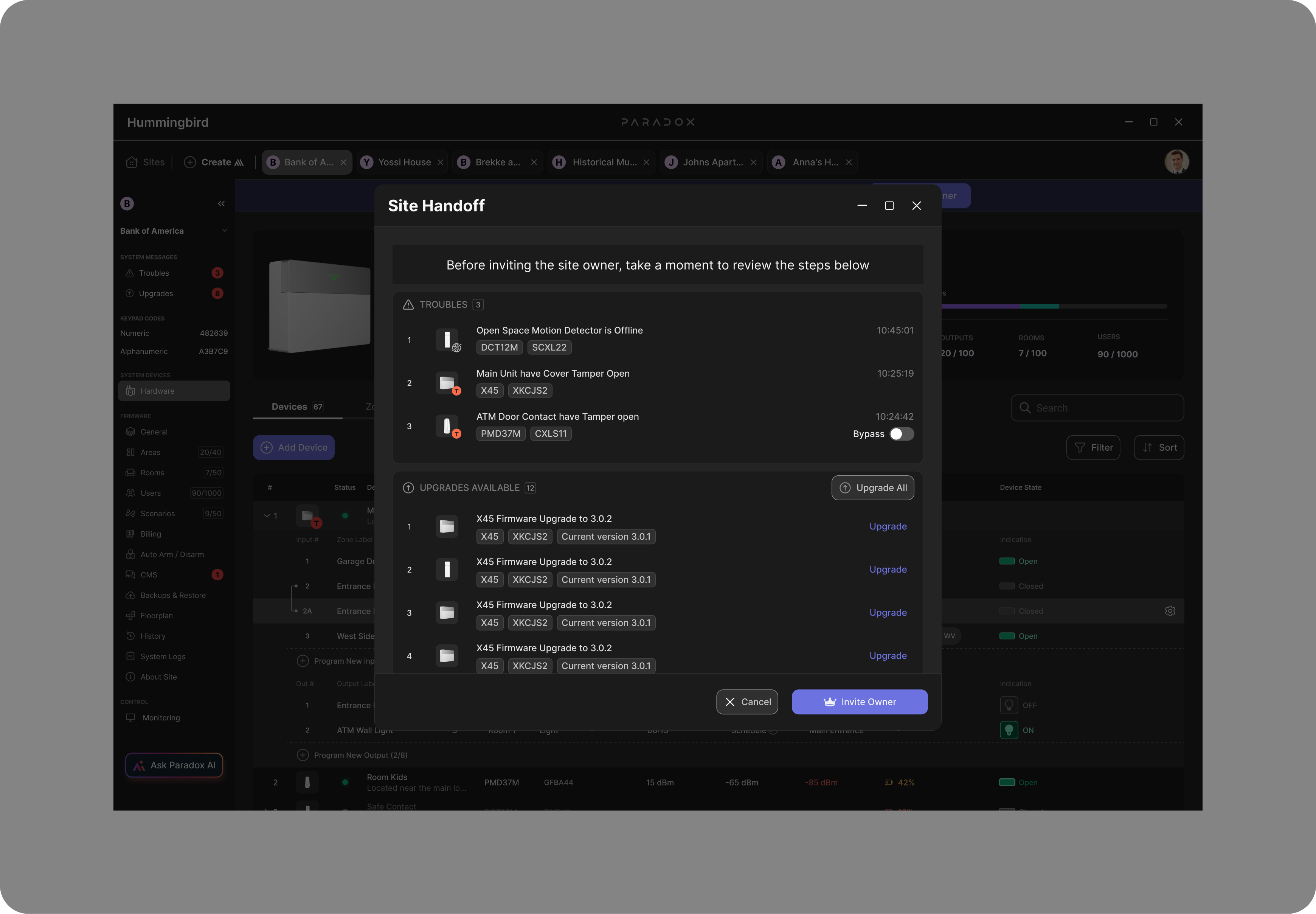
Task: Switch to Johns Apart... site tab
Action: [711, 162]
